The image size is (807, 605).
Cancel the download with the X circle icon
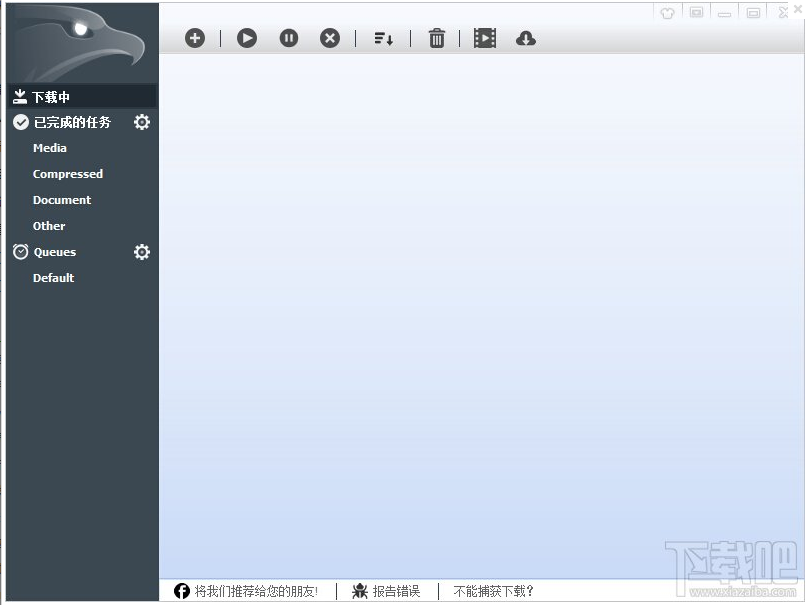pos(330,38)
